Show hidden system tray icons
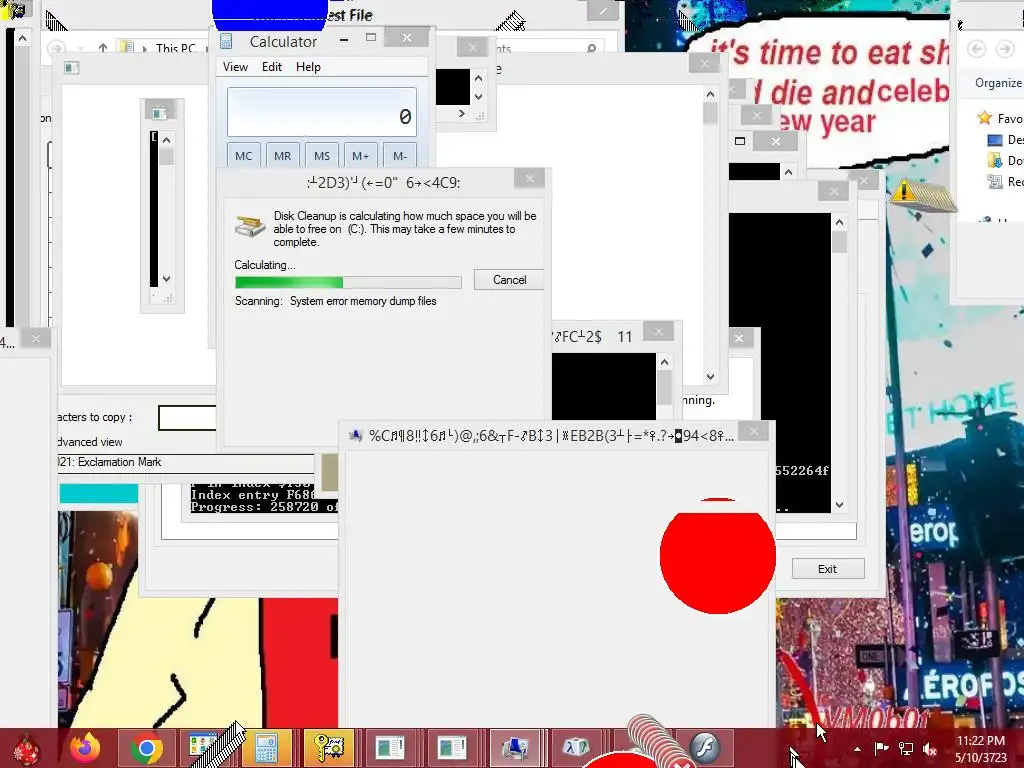The image size is (1024, 768). pos(857,749)
